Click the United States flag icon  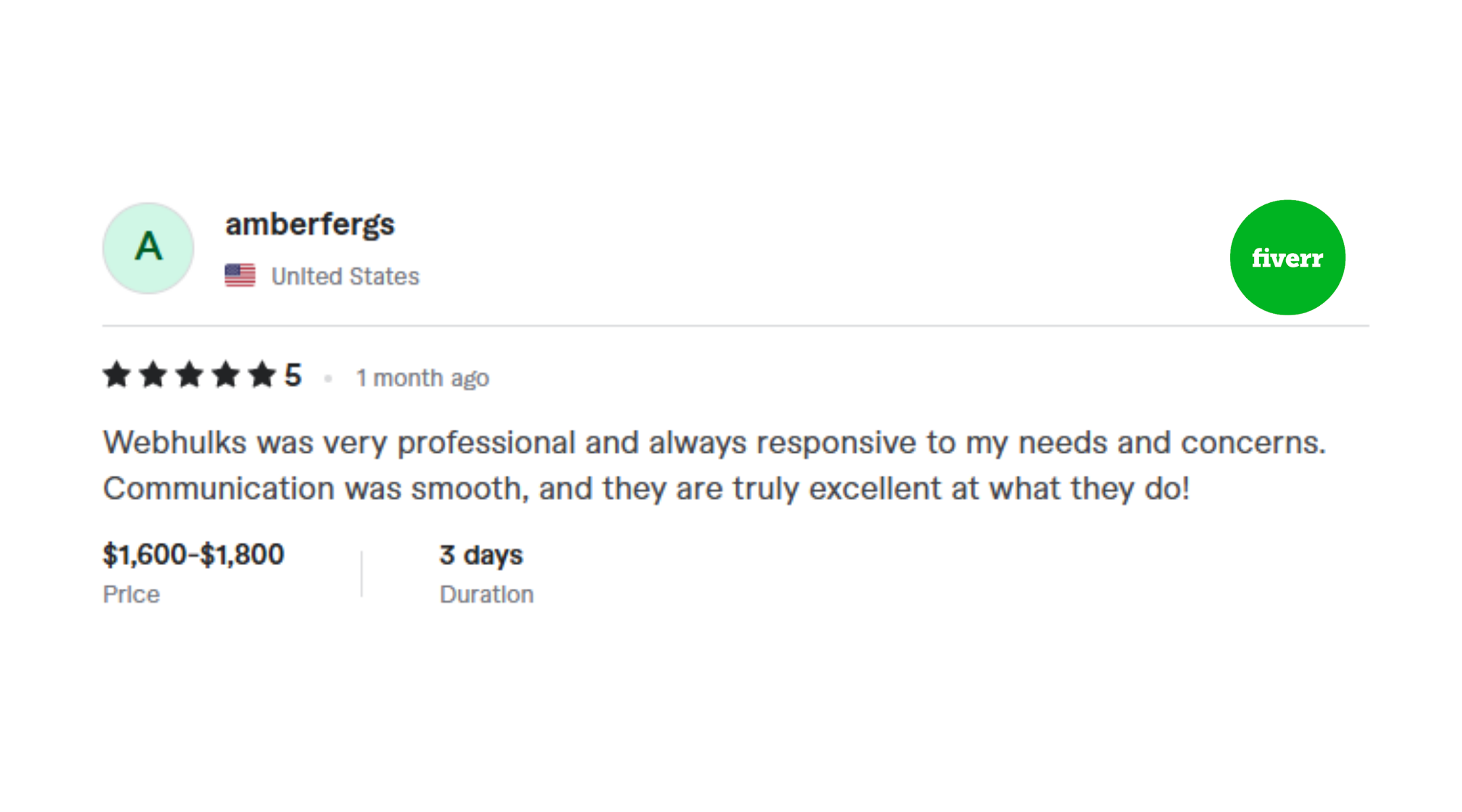(x=240, y=275)
